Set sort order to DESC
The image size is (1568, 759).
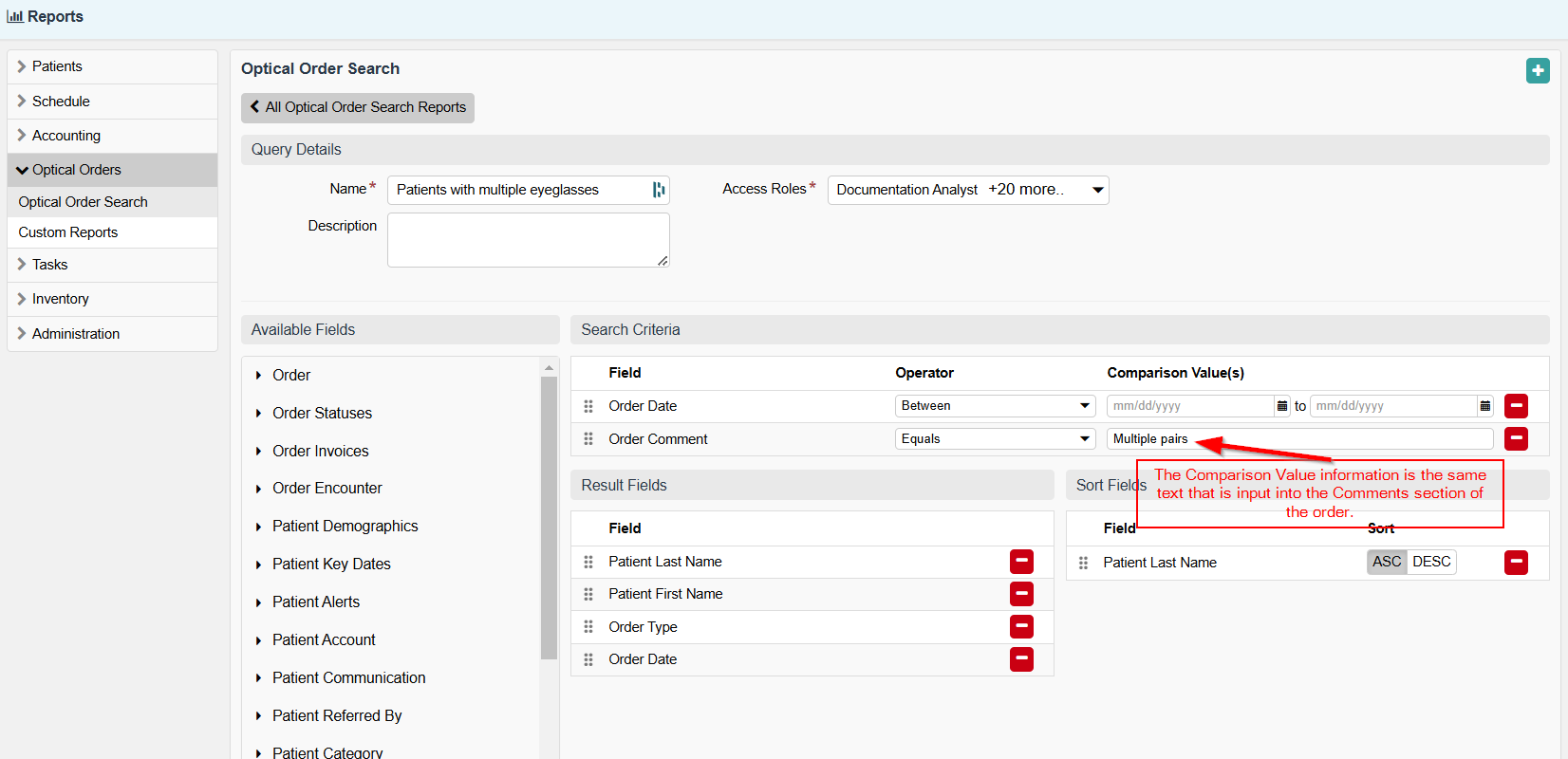[x=1431, y=562]
